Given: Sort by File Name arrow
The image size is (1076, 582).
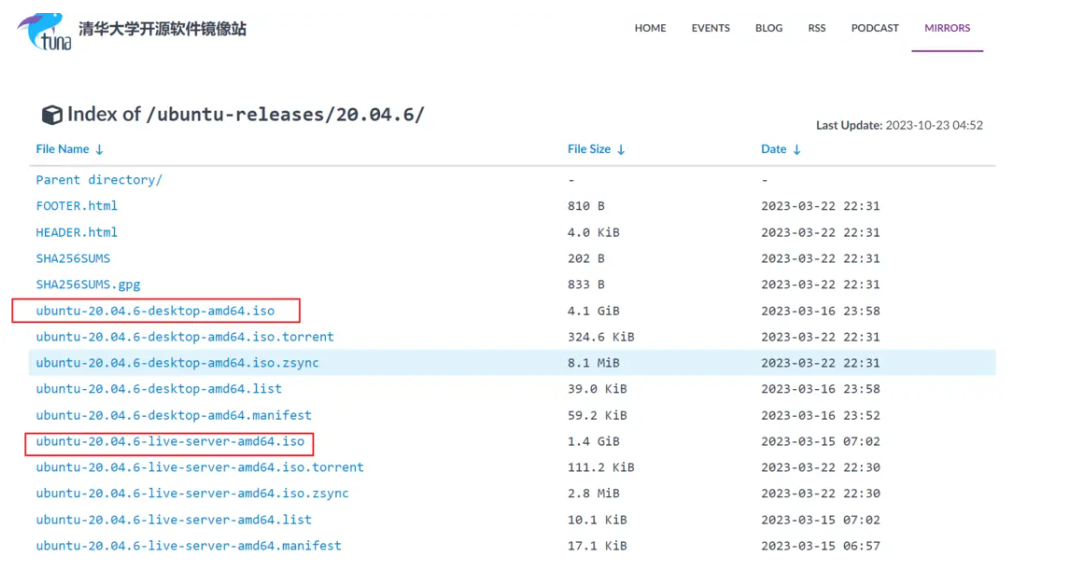Looking at the screenshot, I should (99, 150).
